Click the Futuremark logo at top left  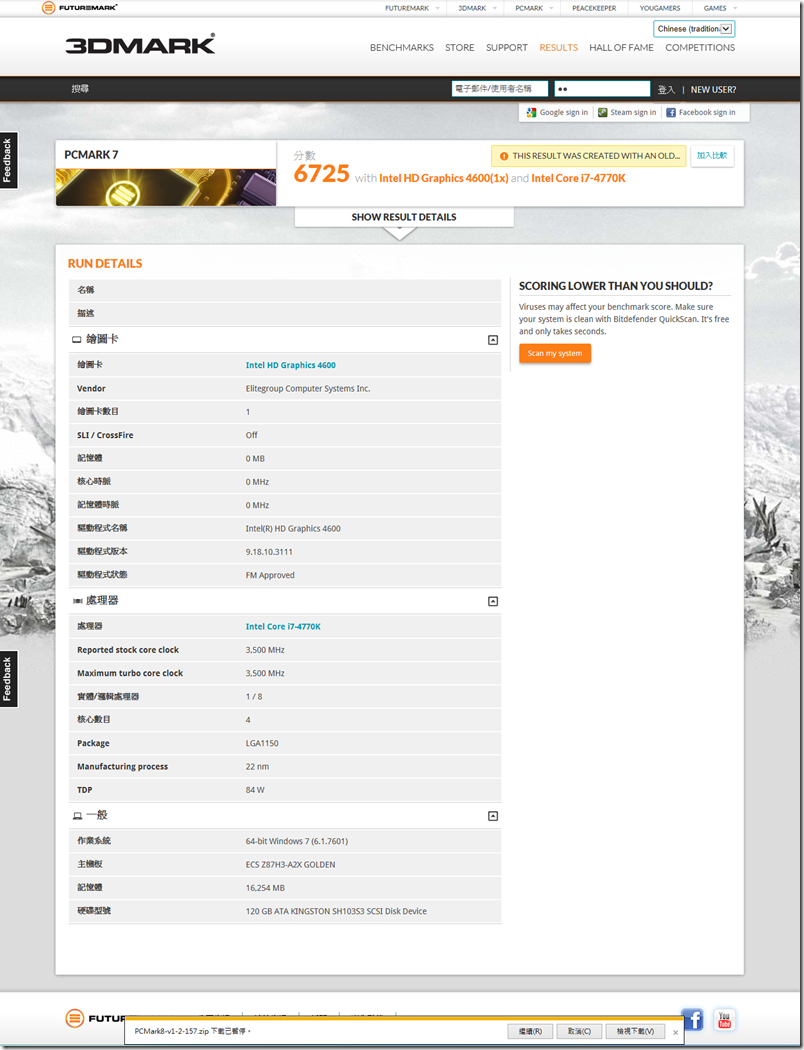point(80,8)
